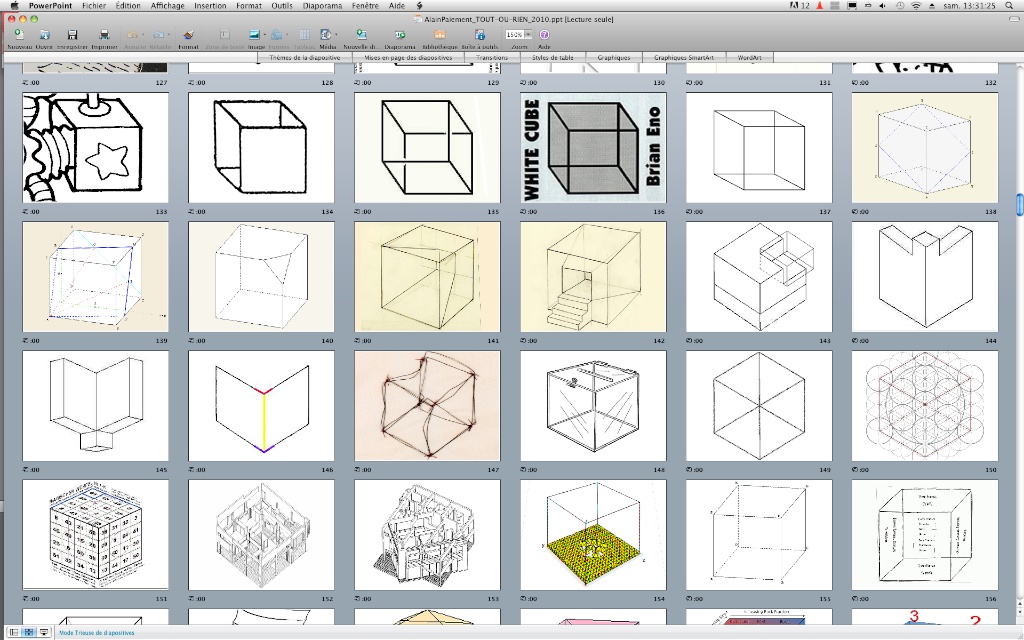Image resolution: width=1024 pixels, height=640 pixels.
Task: Select slide 133 with the star cube
Action: pyautogui.click(x=95, y=148)
